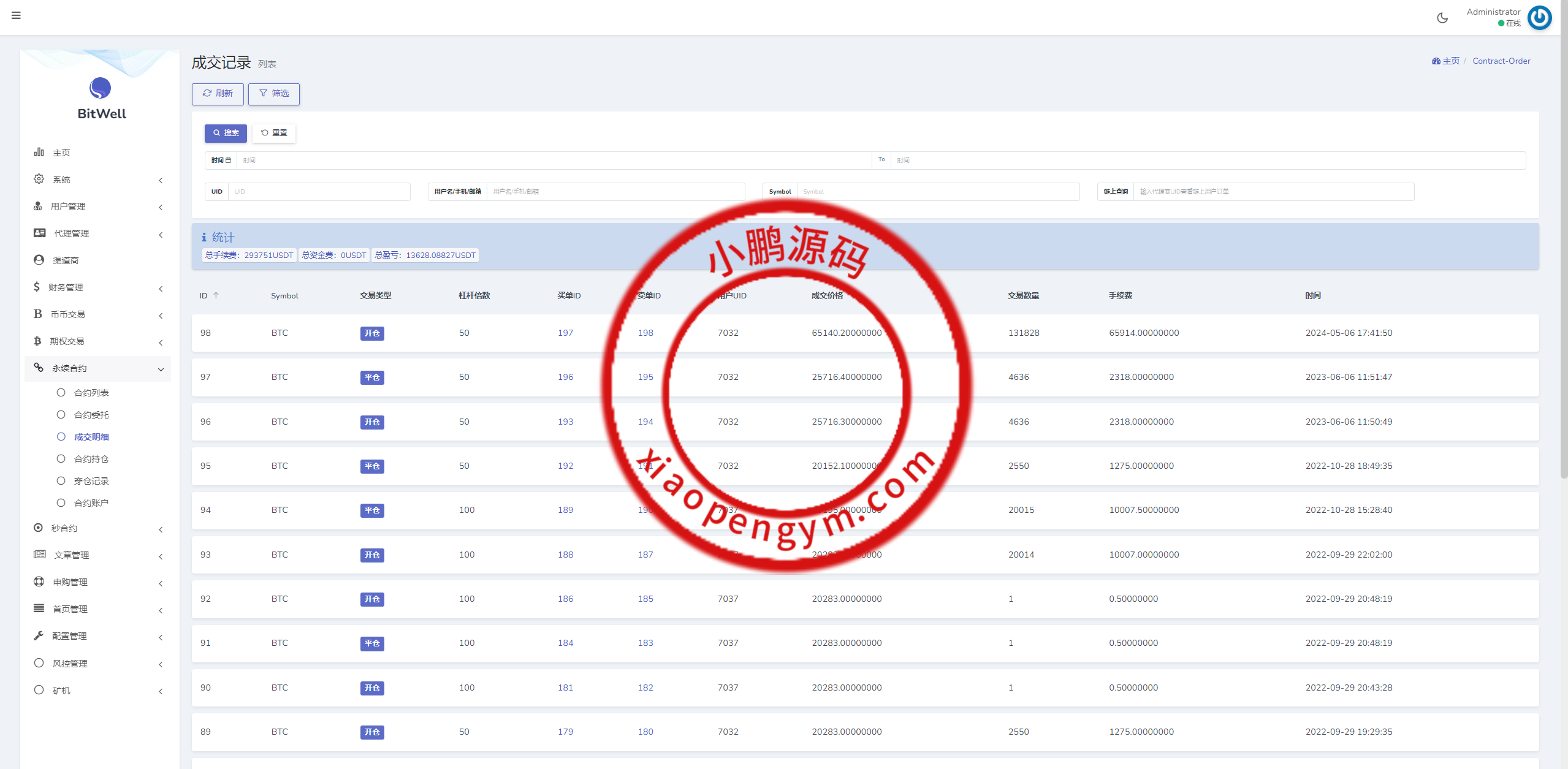Screen dimensions: 1568x769
Task: Click the blue 搜索 search button
Action: pos(226,133)
